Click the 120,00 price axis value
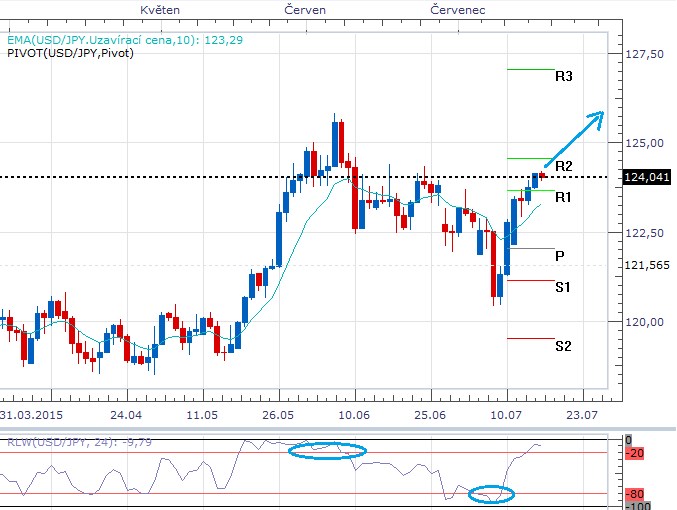 point(645,322)
